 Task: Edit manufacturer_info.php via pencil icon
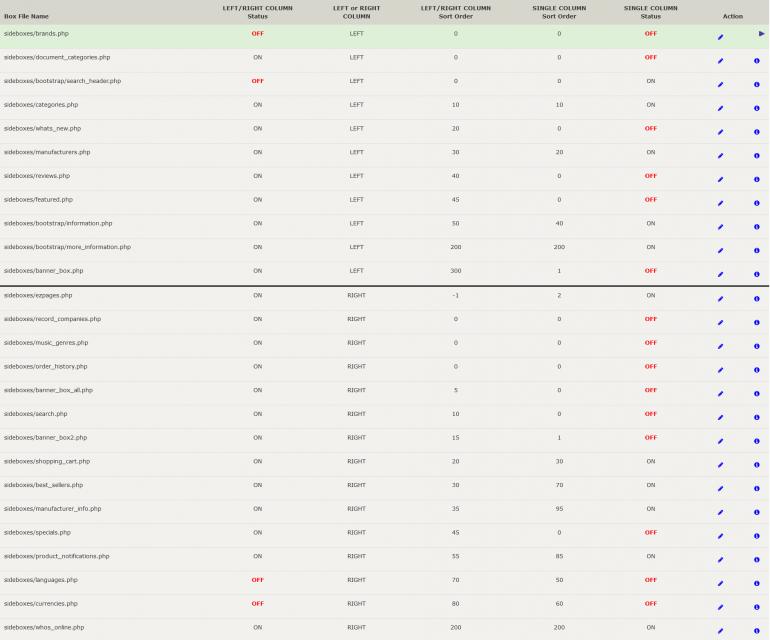pos(720,512)
